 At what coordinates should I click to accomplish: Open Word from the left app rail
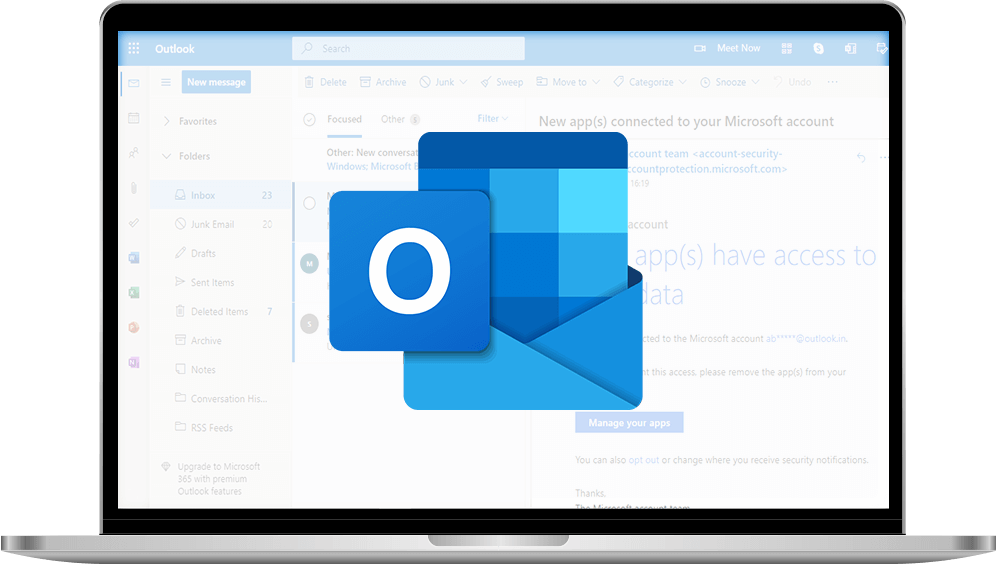(133, 257)
